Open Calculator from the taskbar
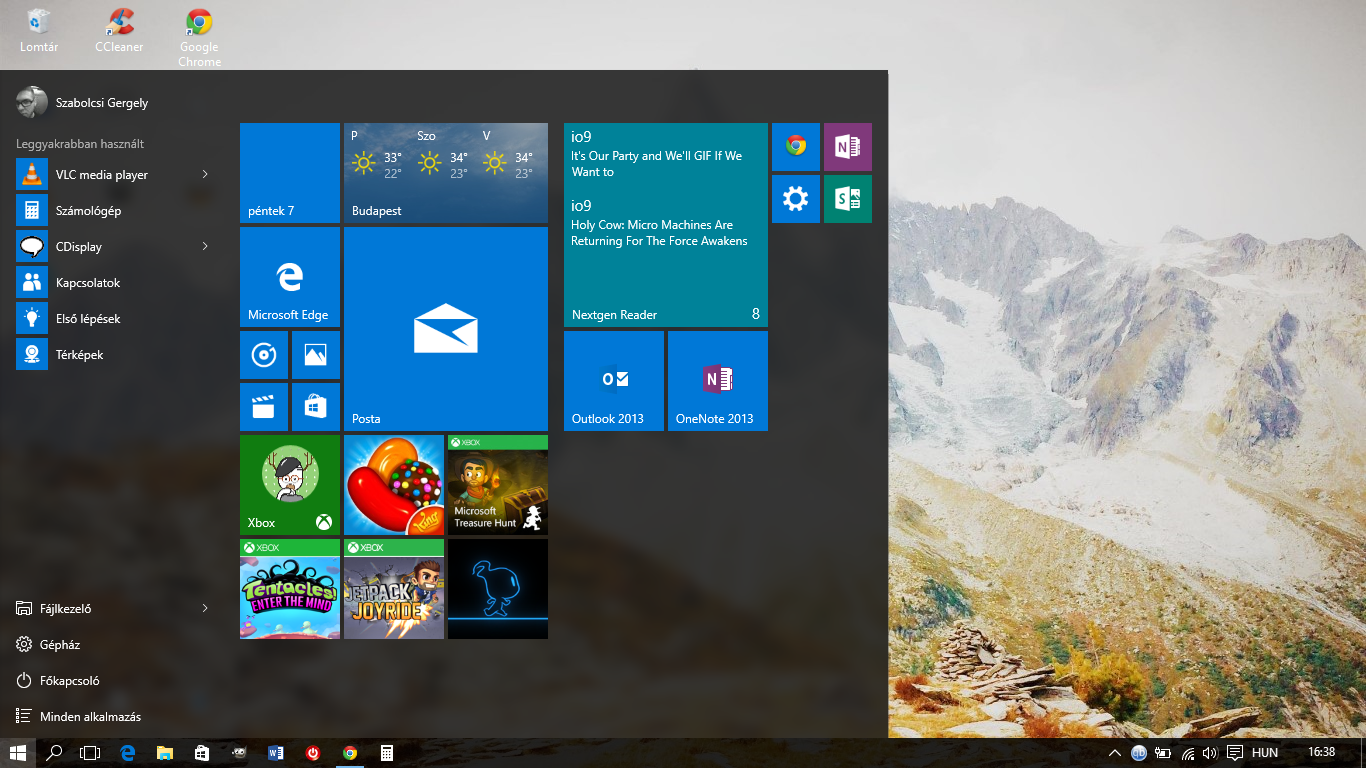This screenshot has width=1366, height=768. (x=387, y=753)
